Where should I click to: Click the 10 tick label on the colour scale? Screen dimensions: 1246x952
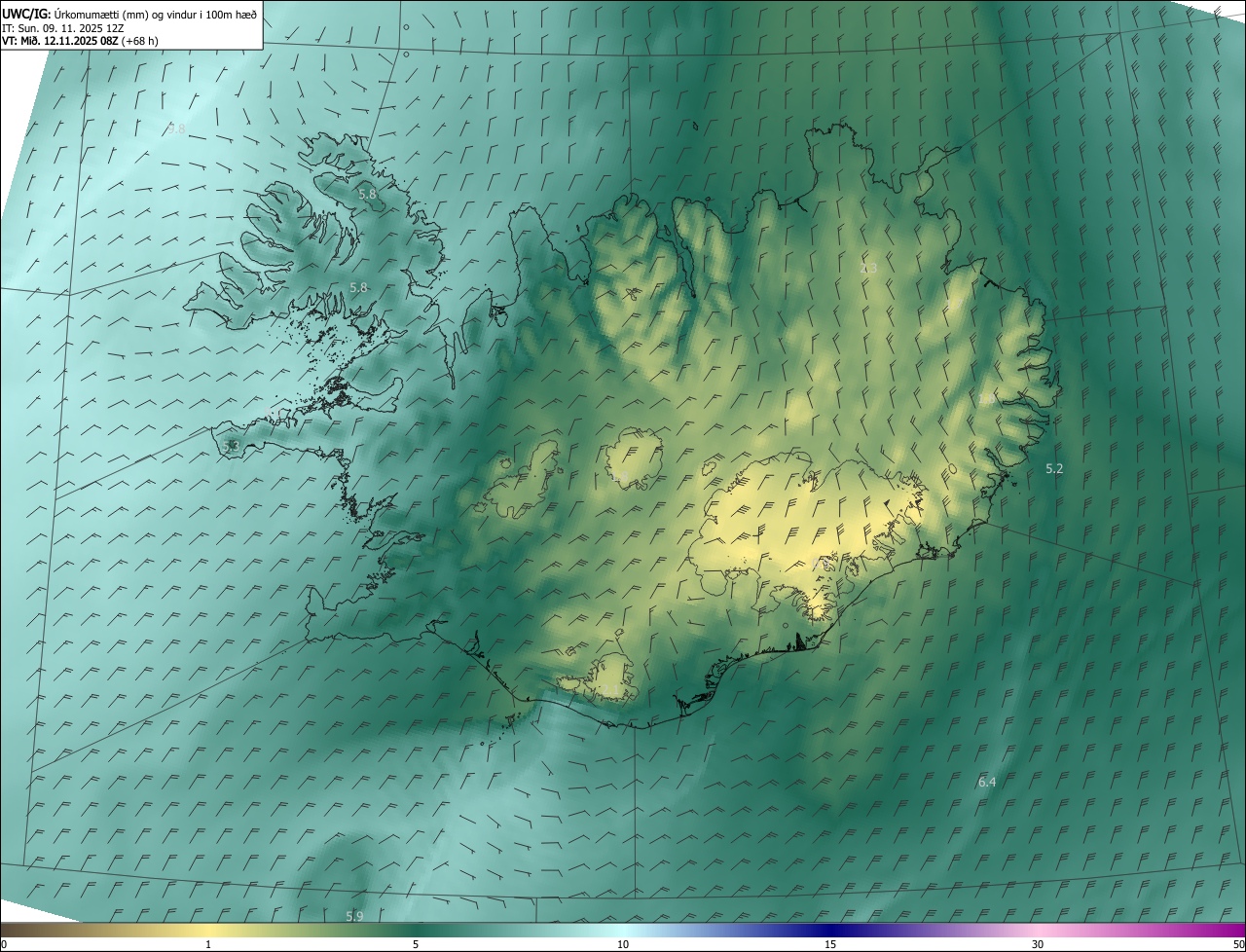[623, 944]
